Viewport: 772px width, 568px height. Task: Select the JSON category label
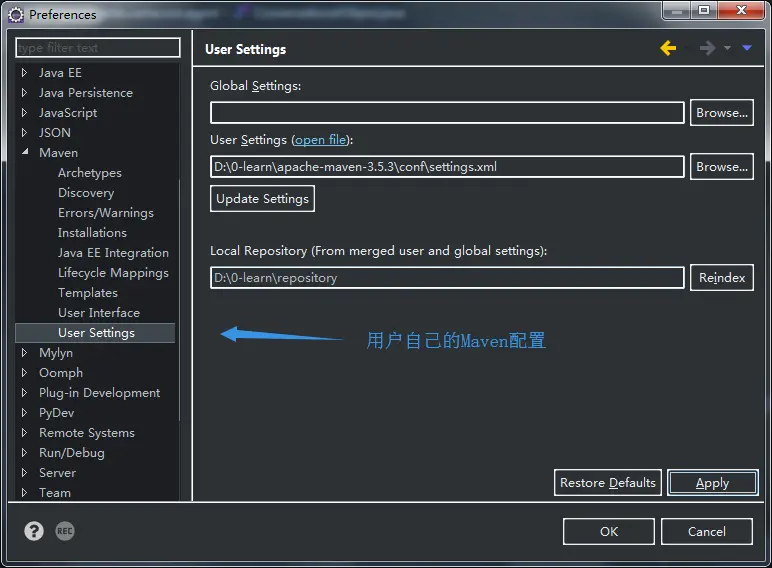pyautogui.click(x=55, y=133)
